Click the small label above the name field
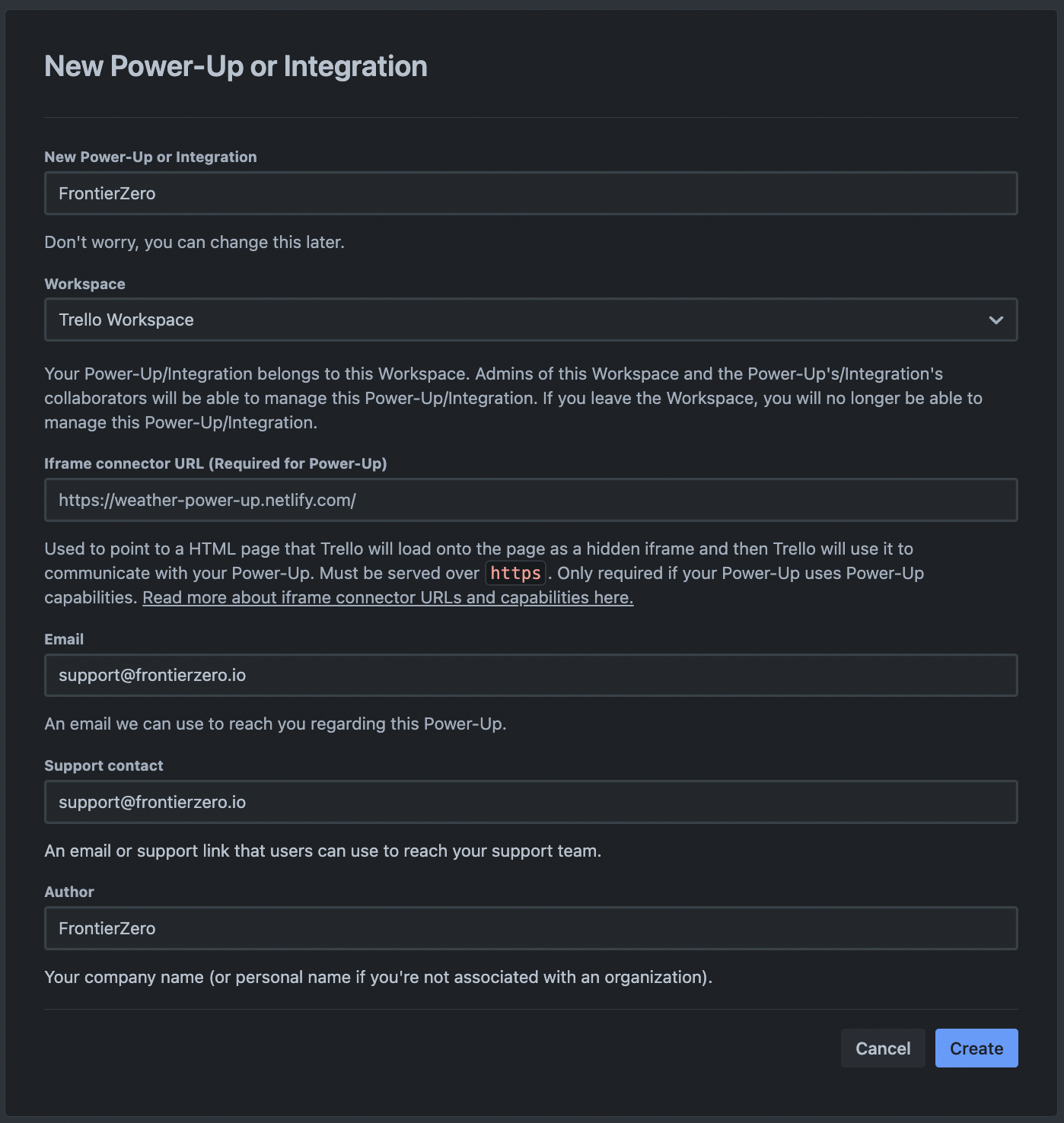The width and height of the screenshot is (1064, 1123). [x=151, y=157]
